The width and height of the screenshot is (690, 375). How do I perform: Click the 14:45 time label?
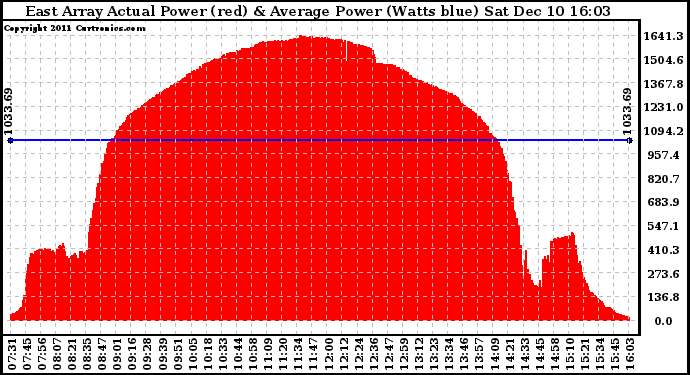coord(540,354)
